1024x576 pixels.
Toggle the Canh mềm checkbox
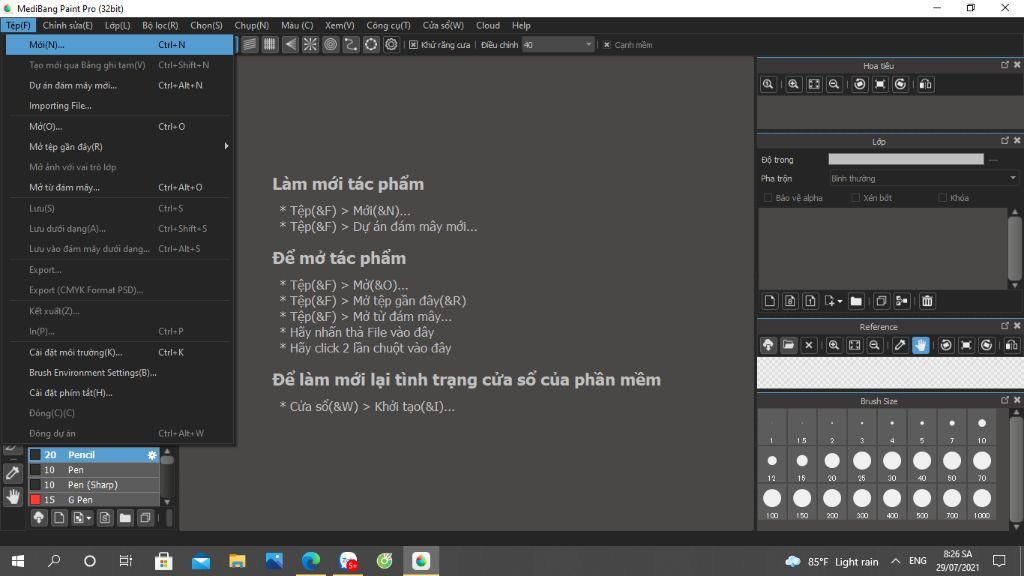click(x=607, y=45)
